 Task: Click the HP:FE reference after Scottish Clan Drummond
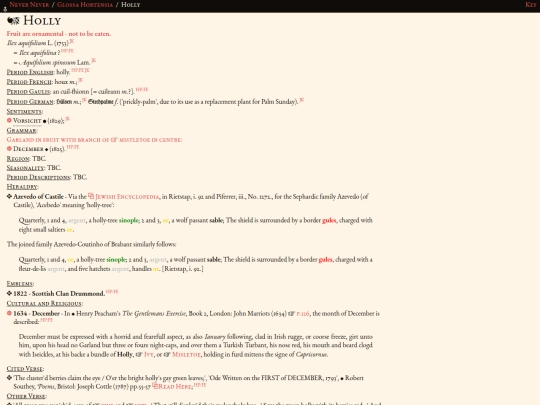coord(112,292)
